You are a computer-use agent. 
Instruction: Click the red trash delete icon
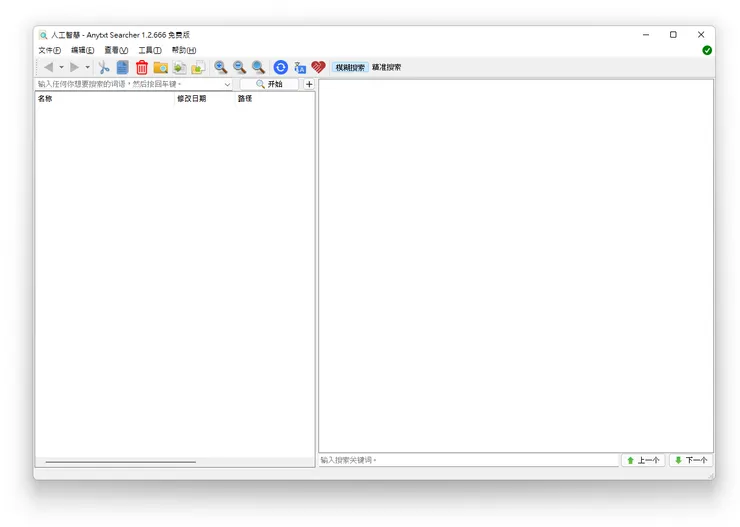click(x=142, y=67)
